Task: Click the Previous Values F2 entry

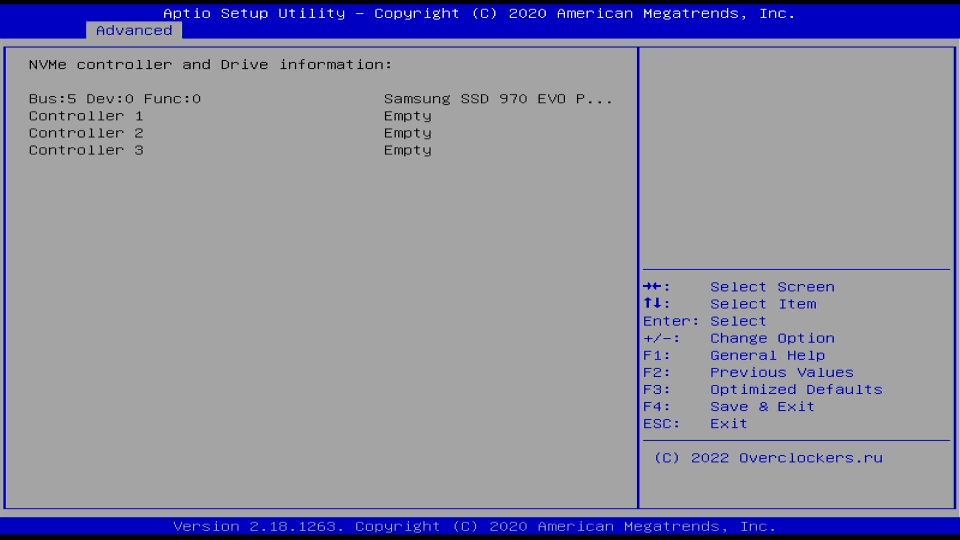Action: click(748, 372)
